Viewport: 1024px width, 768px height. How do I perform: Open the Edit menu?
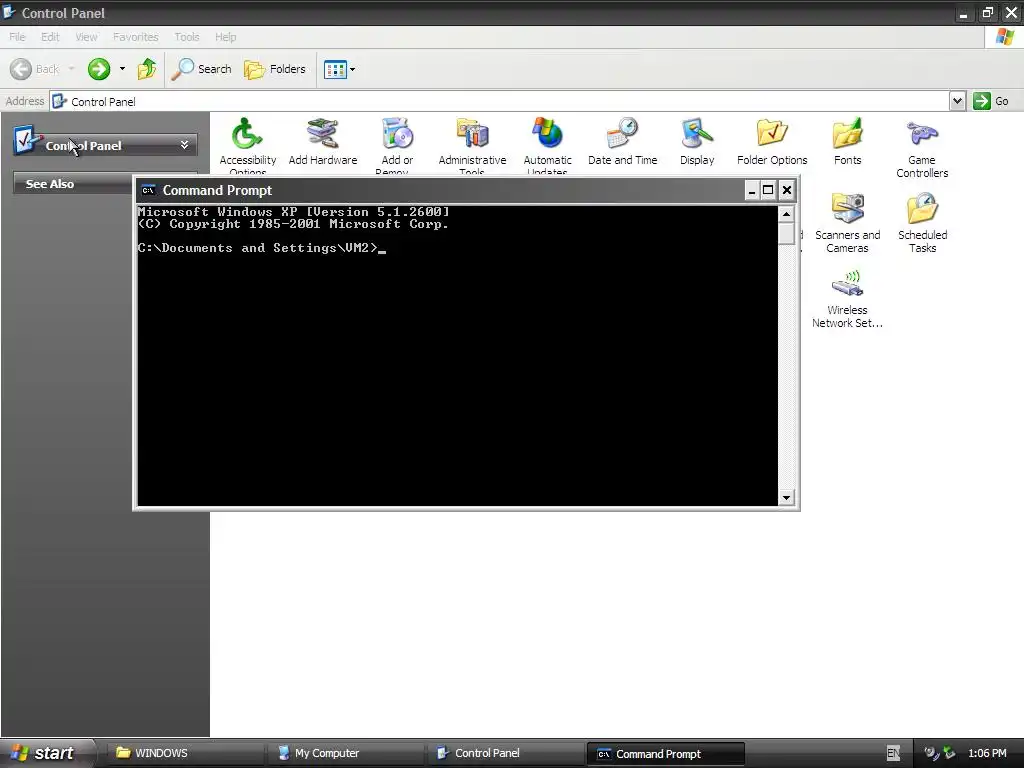pos(50,37)
